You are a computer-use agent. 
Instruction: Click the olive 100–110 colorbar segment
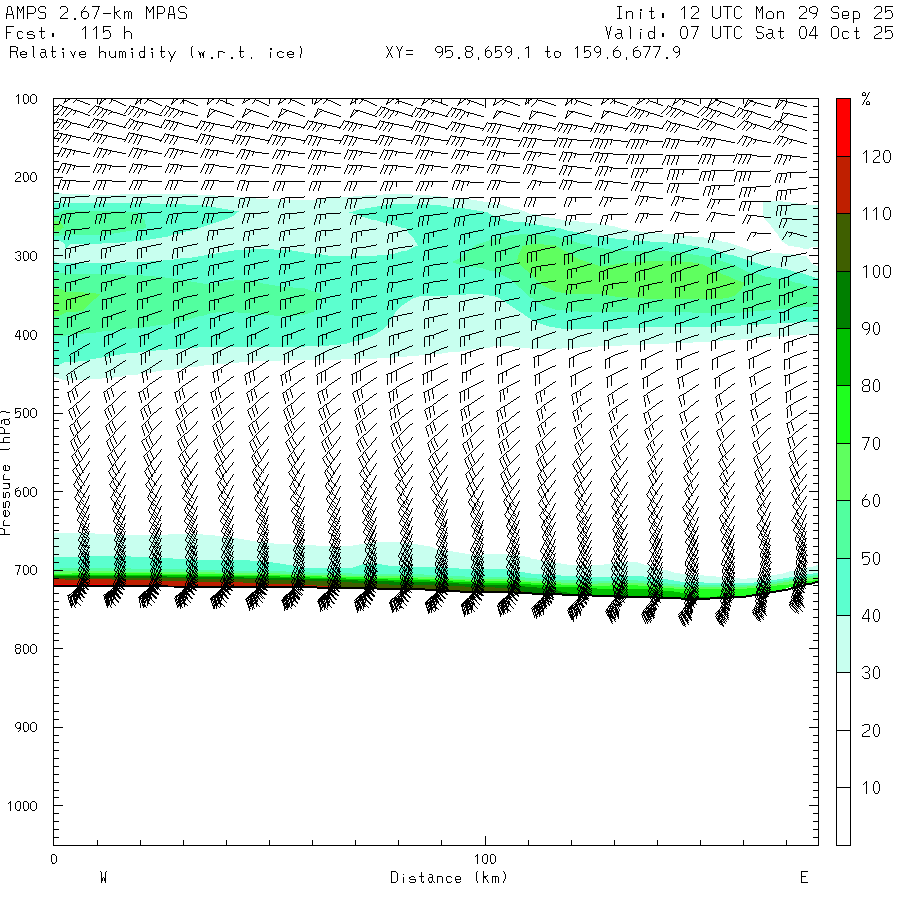[x=843, y=243]
